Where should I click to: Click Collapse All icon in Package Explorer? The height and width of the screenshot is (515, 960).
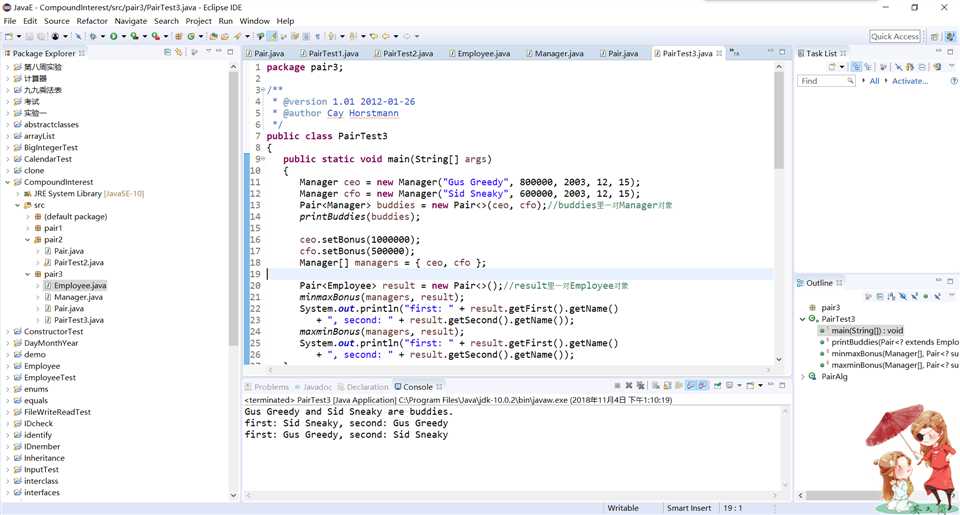[x=167, y=53]
